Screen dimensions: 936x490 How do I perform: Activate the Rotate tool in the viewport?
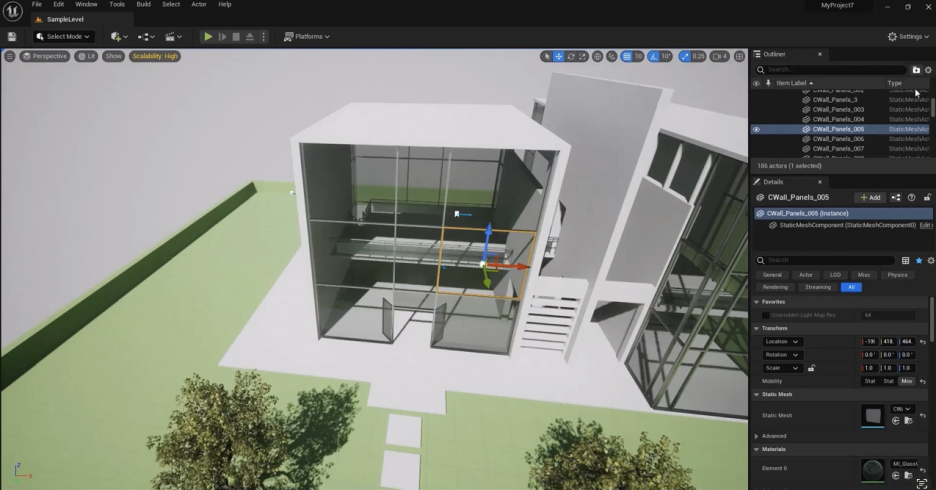571,56
